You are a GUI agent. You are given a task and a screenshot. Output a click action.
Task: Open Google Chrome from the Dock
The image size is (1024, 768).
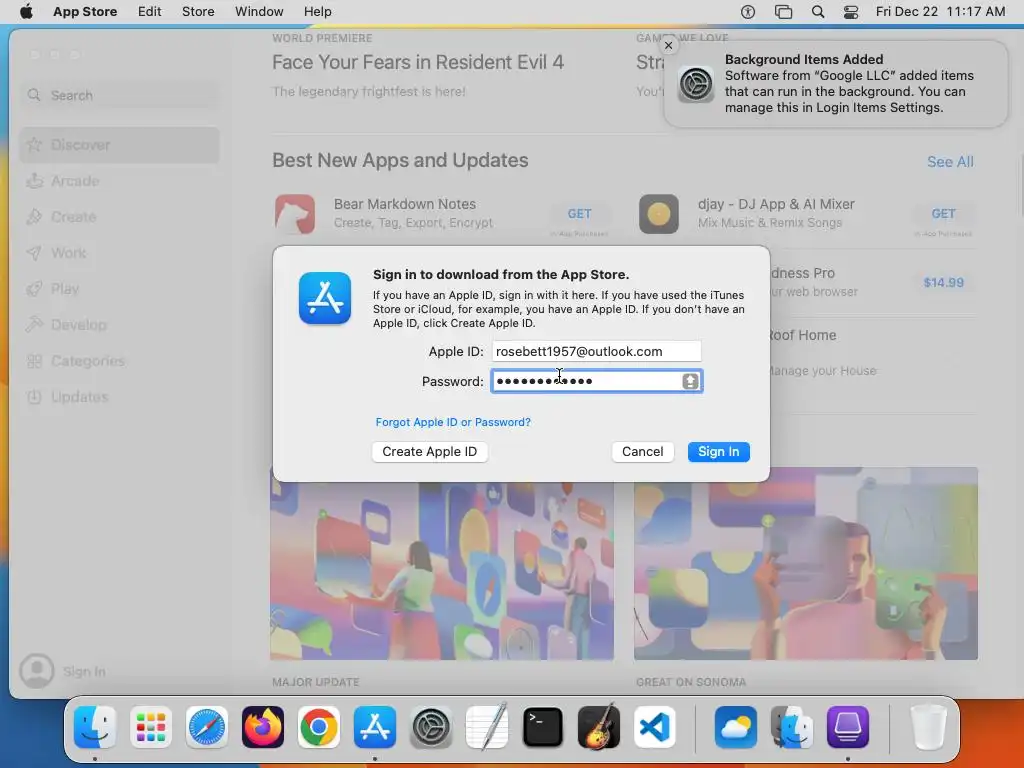[319, 727]
